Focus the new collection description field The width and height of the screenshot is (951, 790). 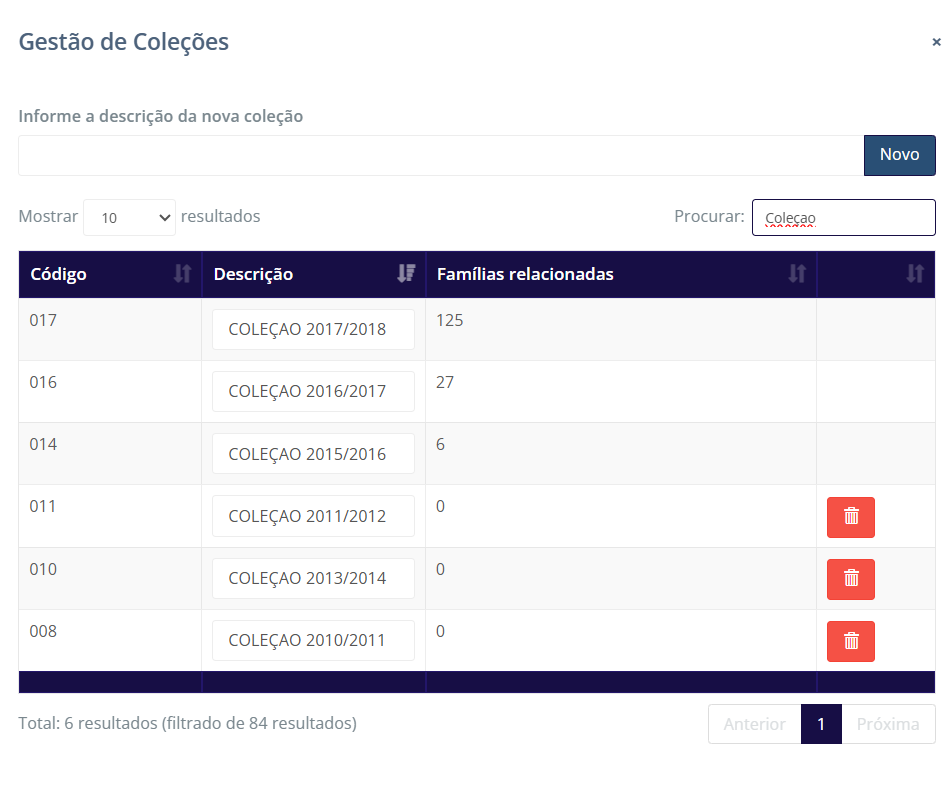(x=440, y=155)
